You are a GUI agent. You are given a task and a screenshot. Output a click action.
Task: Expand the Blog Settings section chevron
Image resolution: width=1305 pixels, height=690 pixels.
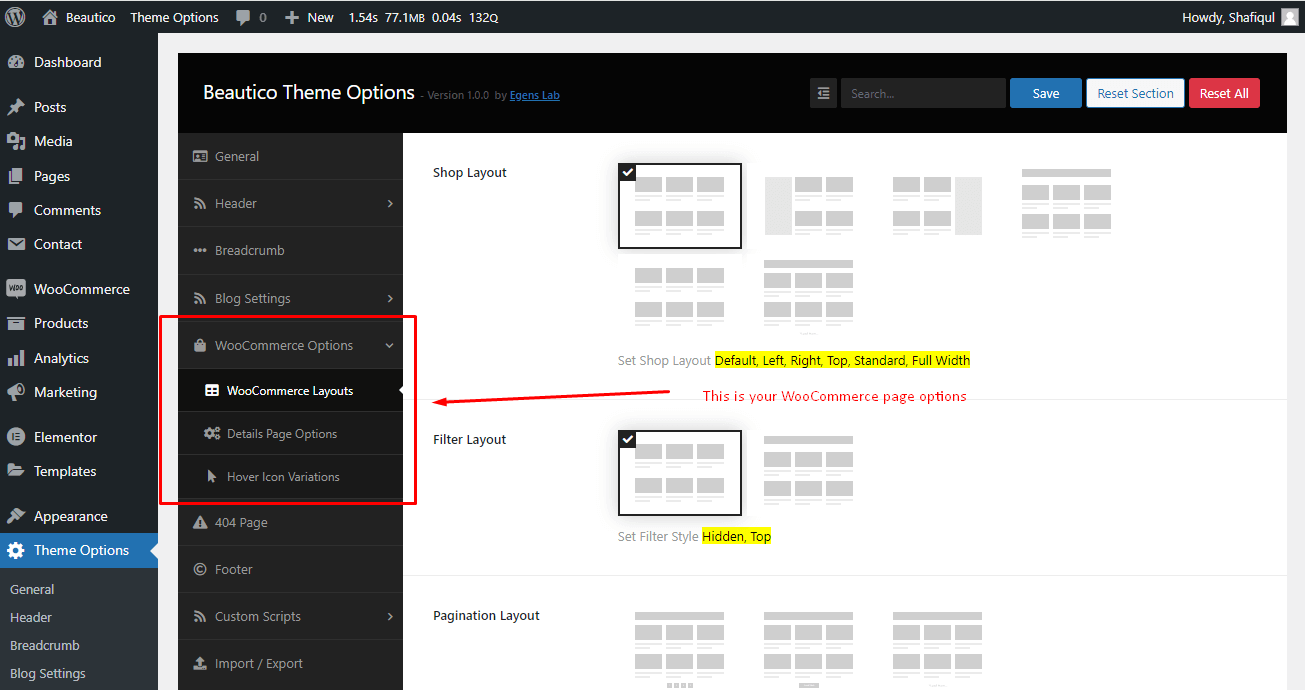pos(390,298)
